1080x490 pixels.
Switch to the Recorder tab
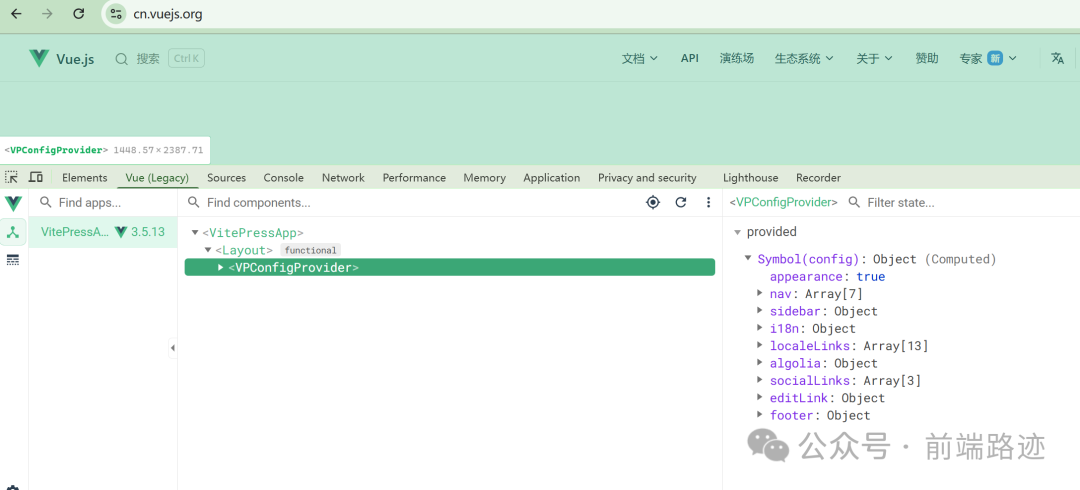tap(818, 178)
